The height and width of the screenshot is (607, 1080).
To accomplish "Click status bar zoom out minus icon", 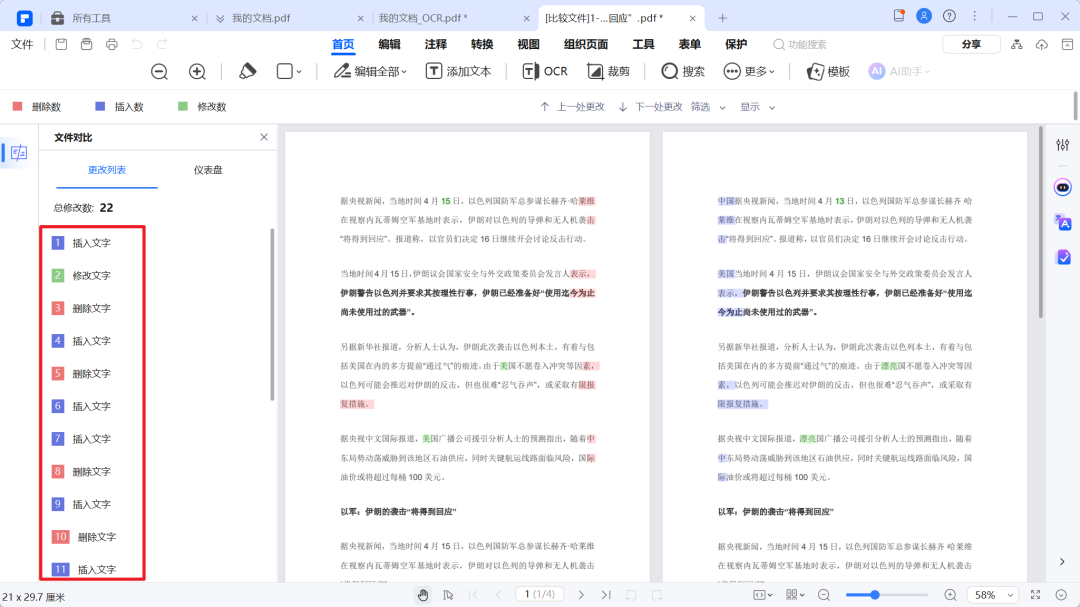I will [x=824, y=595].
